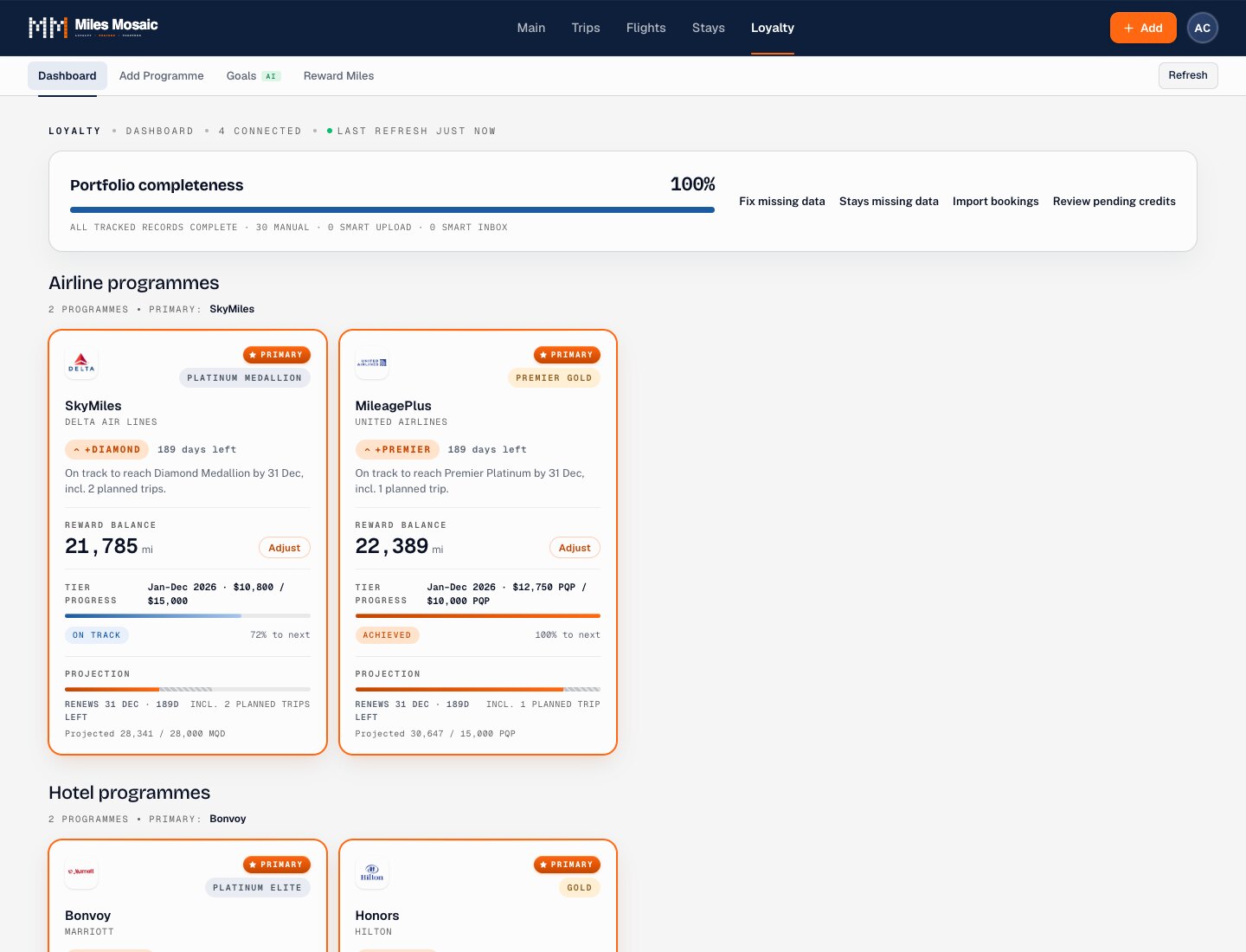Click the PLATINUM MEDALLION tier badge
This screenshot has height=952, width=1246.
pos(245,378)
